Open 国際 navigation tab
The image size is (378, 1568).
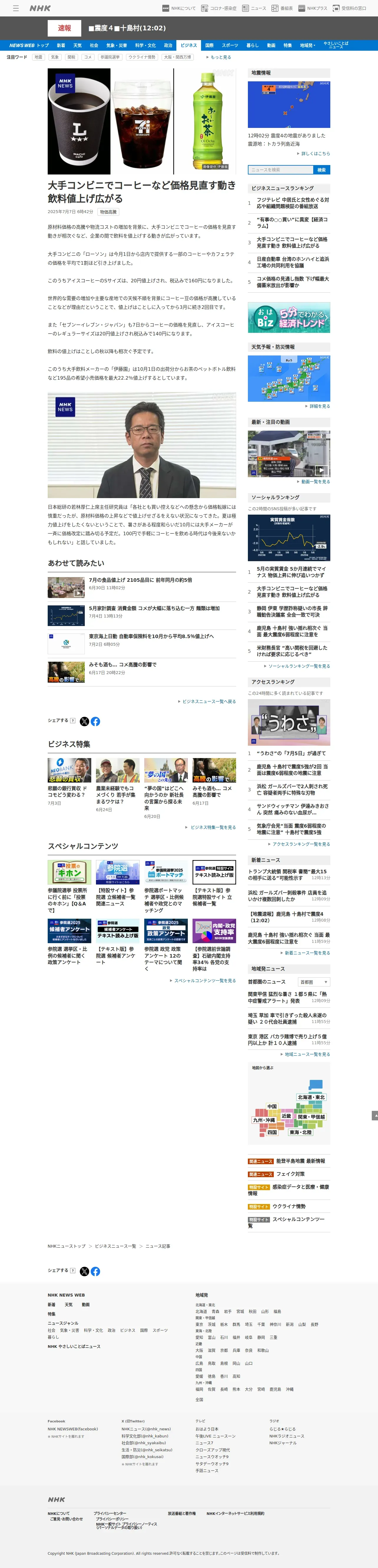tap(209, 46)
